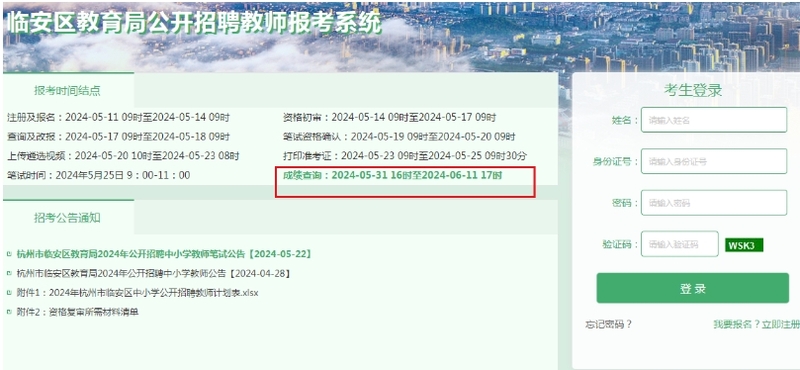Refresh the WSK3 captcha image
This screenshot has height=370, width=800.
(744, 245)
